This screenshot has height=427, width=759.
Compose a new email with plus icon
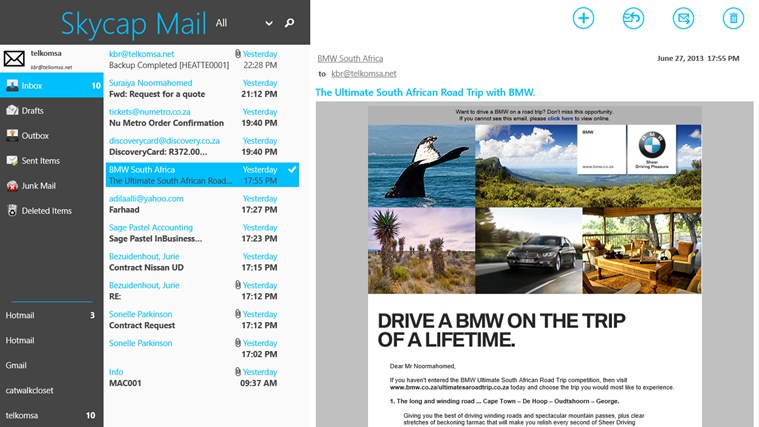(583, 18)
